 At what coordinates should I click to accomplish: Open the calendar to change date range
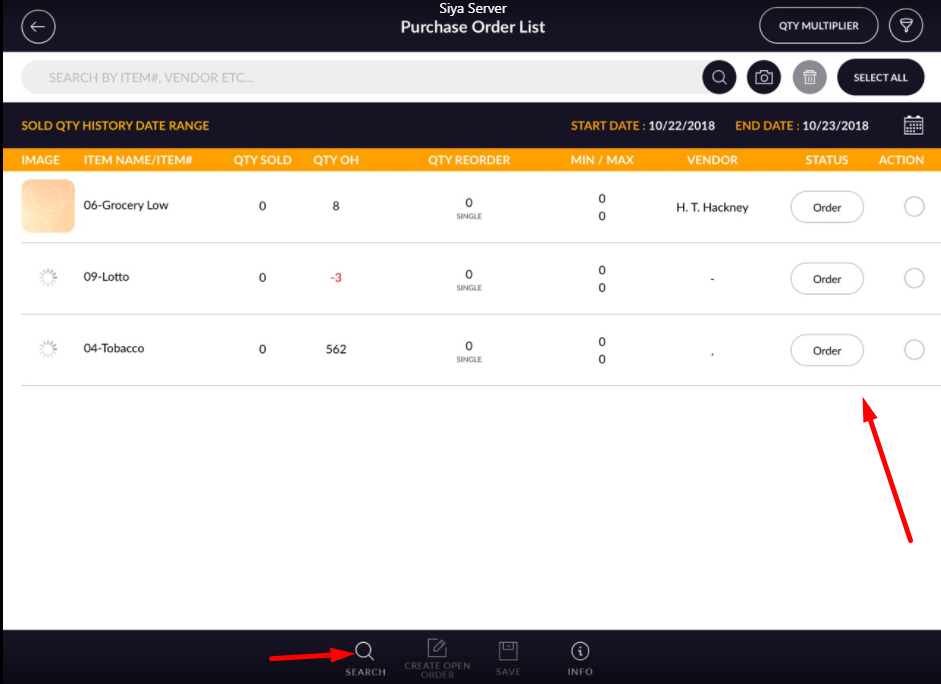[x=913, y=125]
